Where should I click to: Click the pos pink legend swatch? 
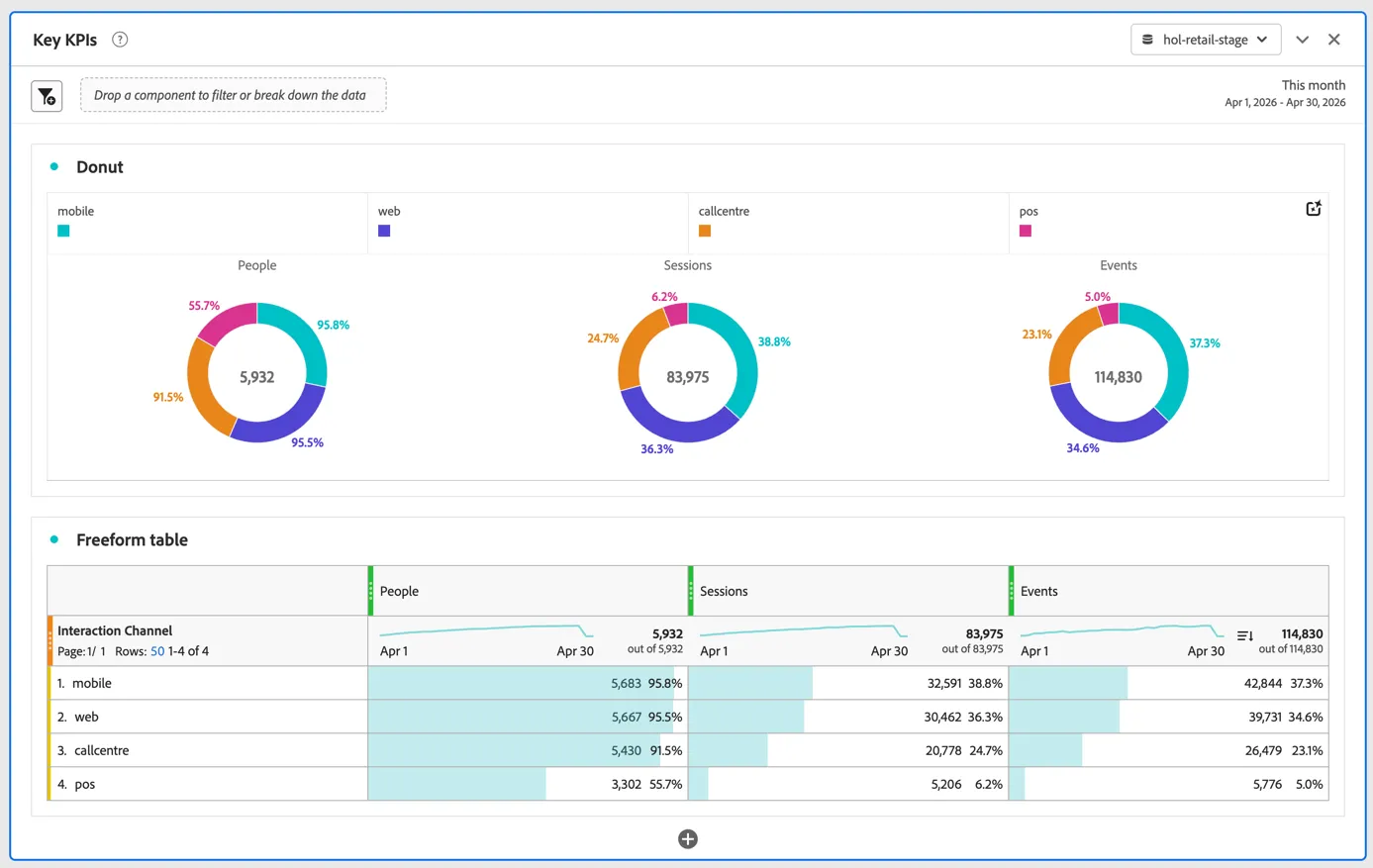pyautogui.click(x=1026, y=231)
